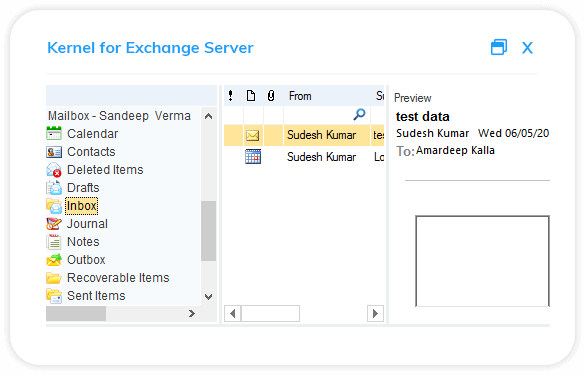
Task: Select Sudesh Kumar in the highlighted row
Action: 321,135
